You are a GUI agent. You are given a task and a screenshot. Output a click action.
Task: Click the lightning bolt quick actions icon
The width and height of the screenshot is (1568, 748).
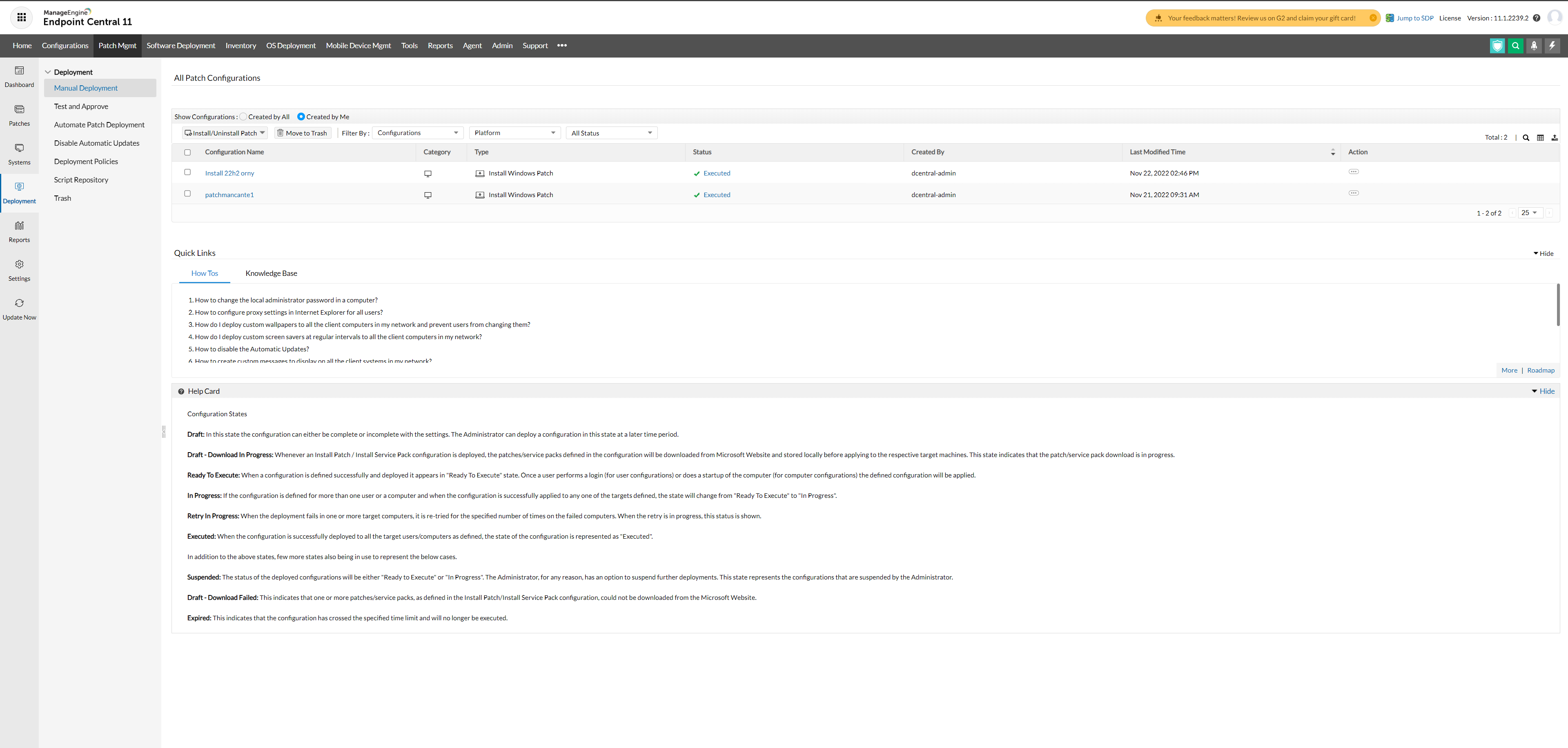coord(1552,46)
